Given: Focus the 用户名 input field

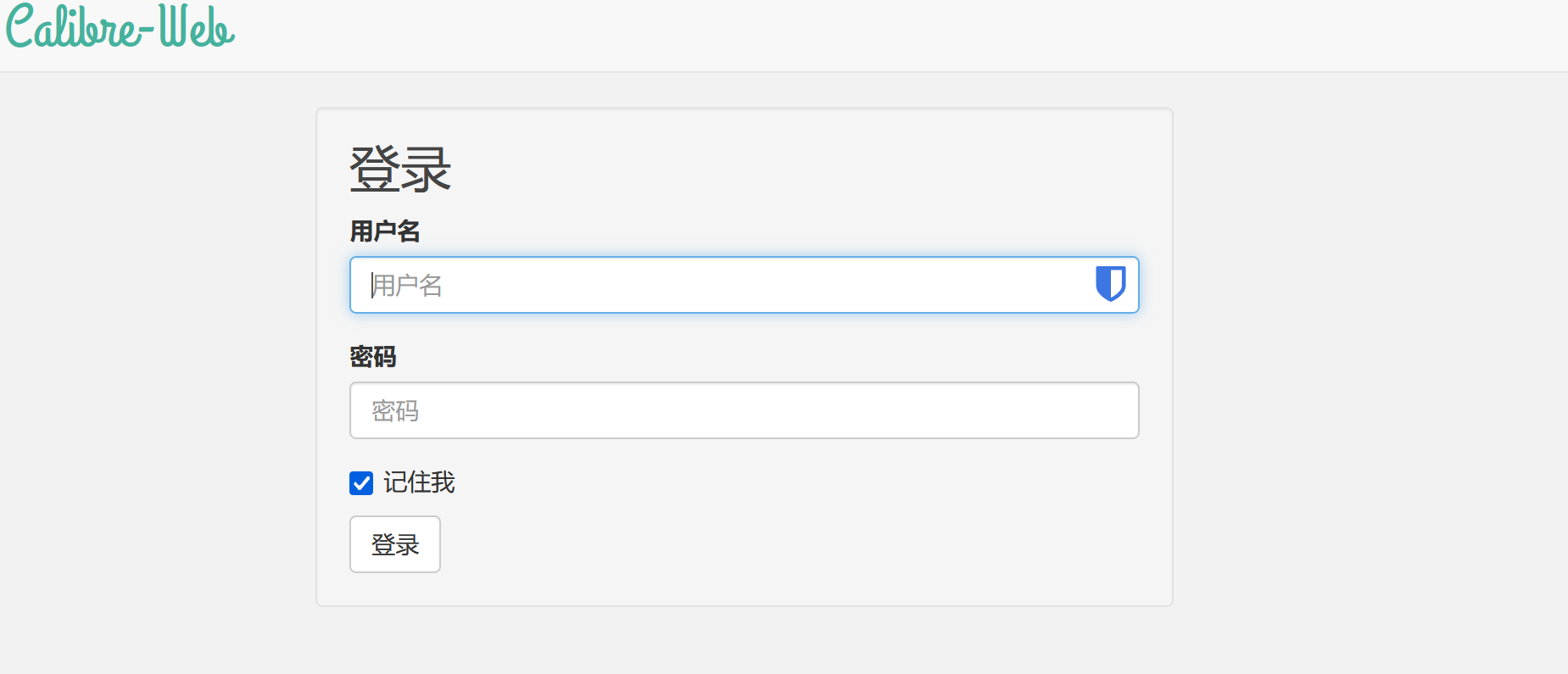Looking at the screenshot, I should coord(744,285).
